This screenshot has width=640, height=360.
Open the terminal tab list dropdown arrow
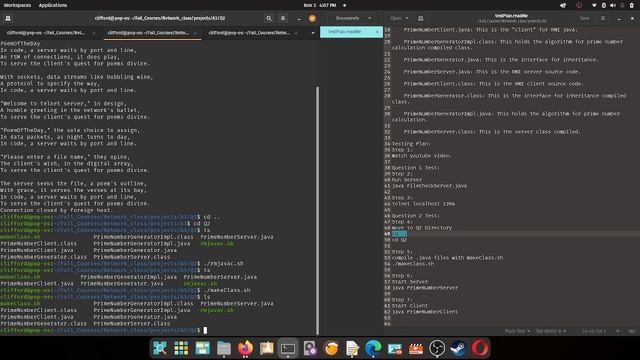pos(313,33)
